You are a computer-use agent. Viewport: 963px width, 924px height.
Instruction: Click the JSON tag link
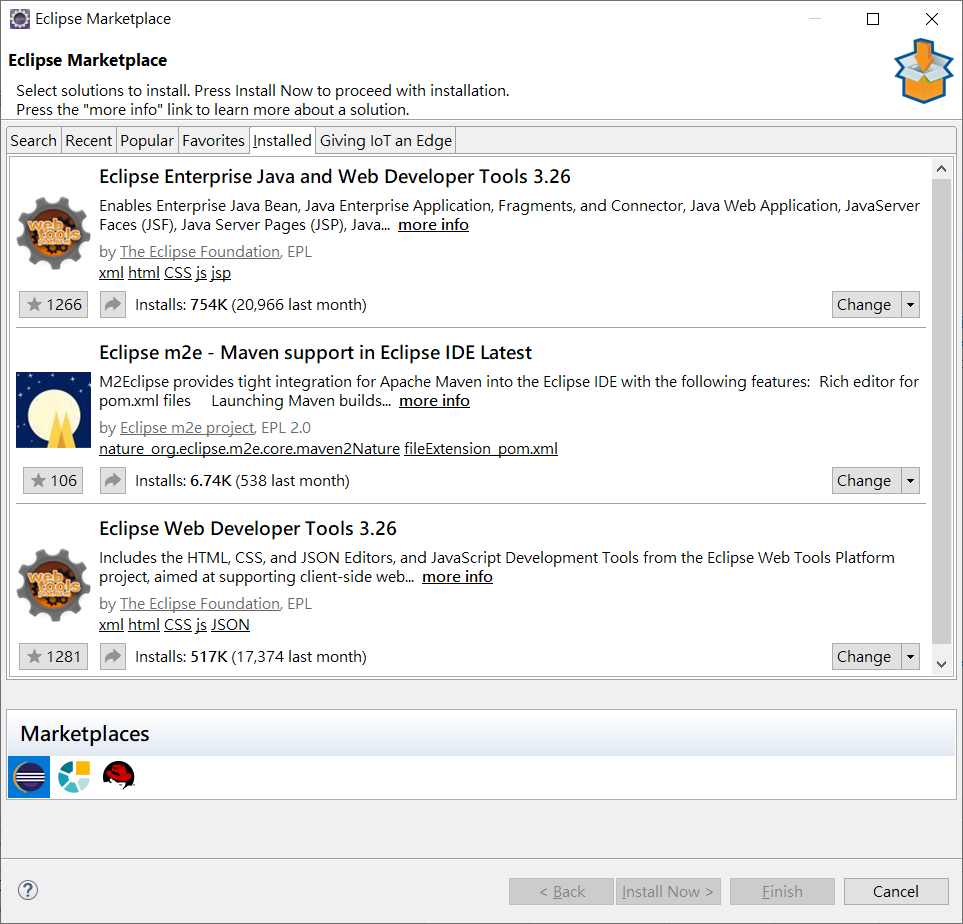coord(230,625)
